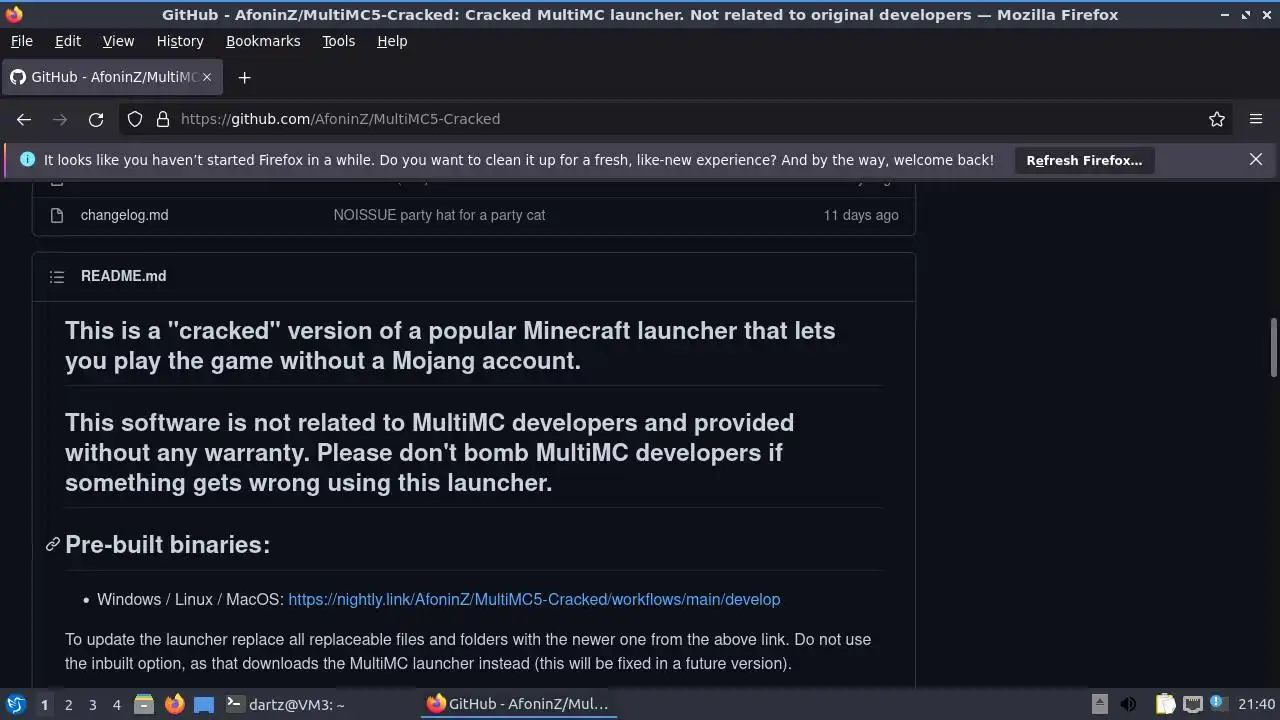Open the NOISSUE party hat commit message
This screenshot has width=1280, height=720.
[x=439, y=215]
